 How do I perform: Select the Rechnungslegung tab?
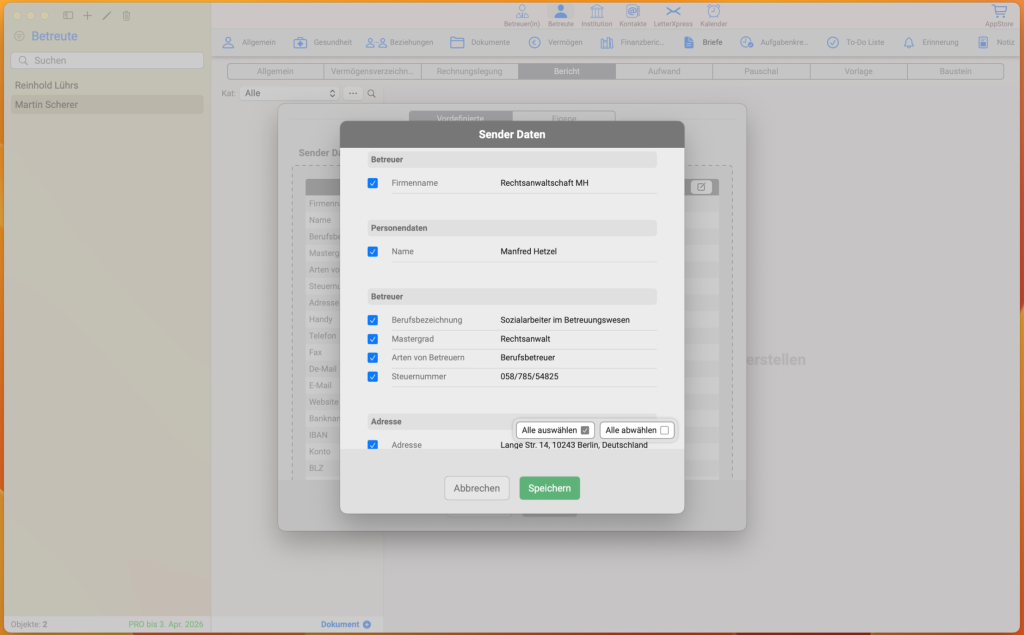tap(469, 72)
